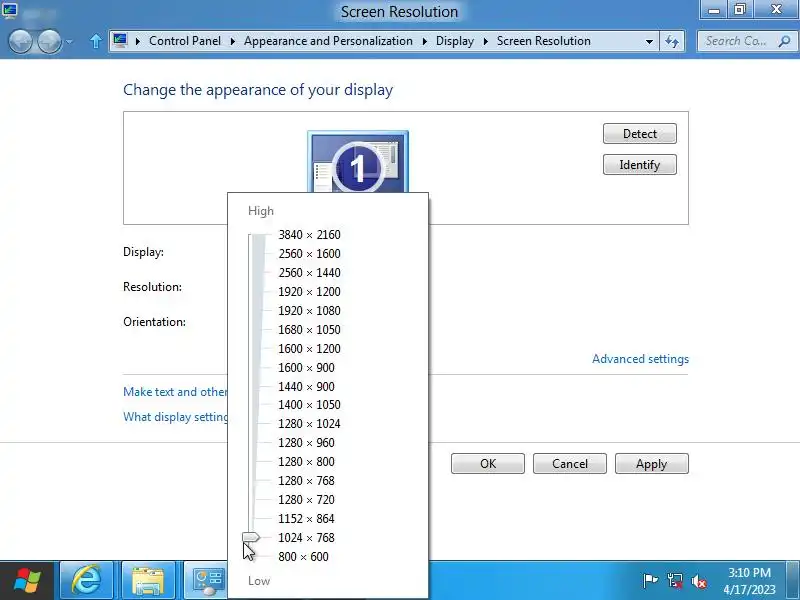
Task: Click the refresh icon beside the address bar
Action: [672, 41]
